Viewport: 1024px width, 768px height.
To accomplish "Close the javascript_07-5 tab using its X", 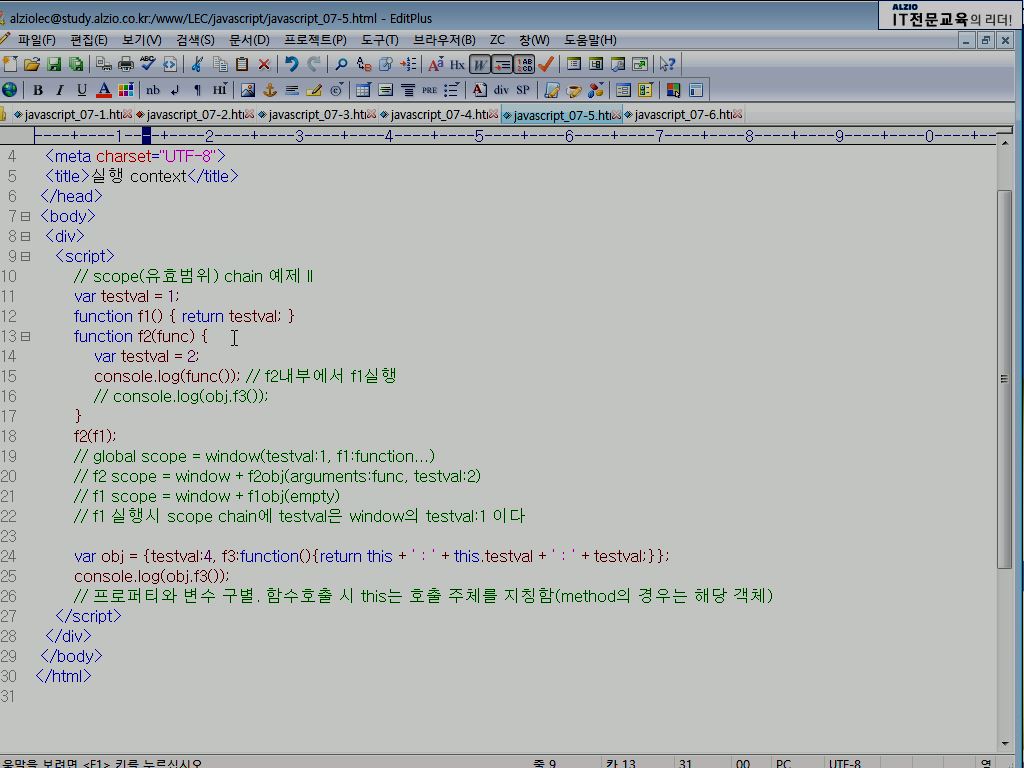I will 616,115.
